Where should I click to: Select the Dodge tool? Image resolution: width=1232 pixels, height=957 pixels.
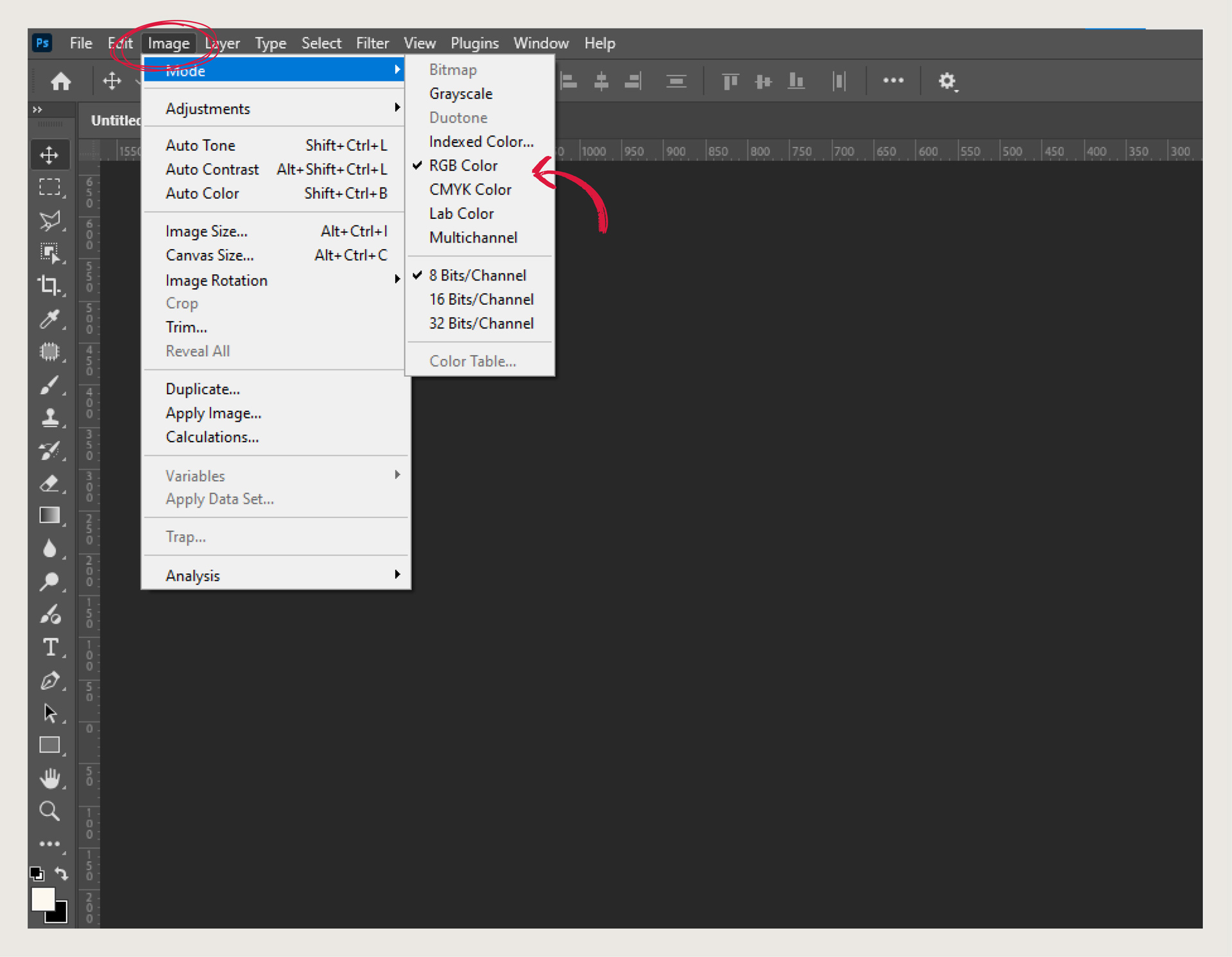49,582
